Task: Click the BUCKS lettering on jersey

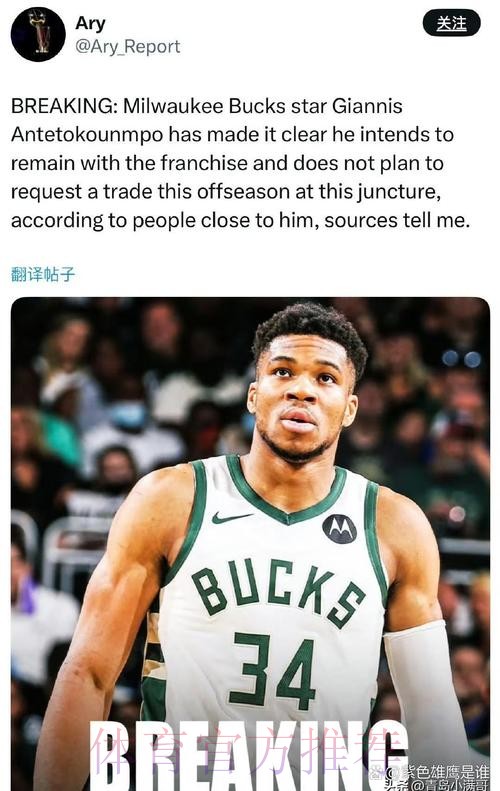Action: click(x=277, y=590)
